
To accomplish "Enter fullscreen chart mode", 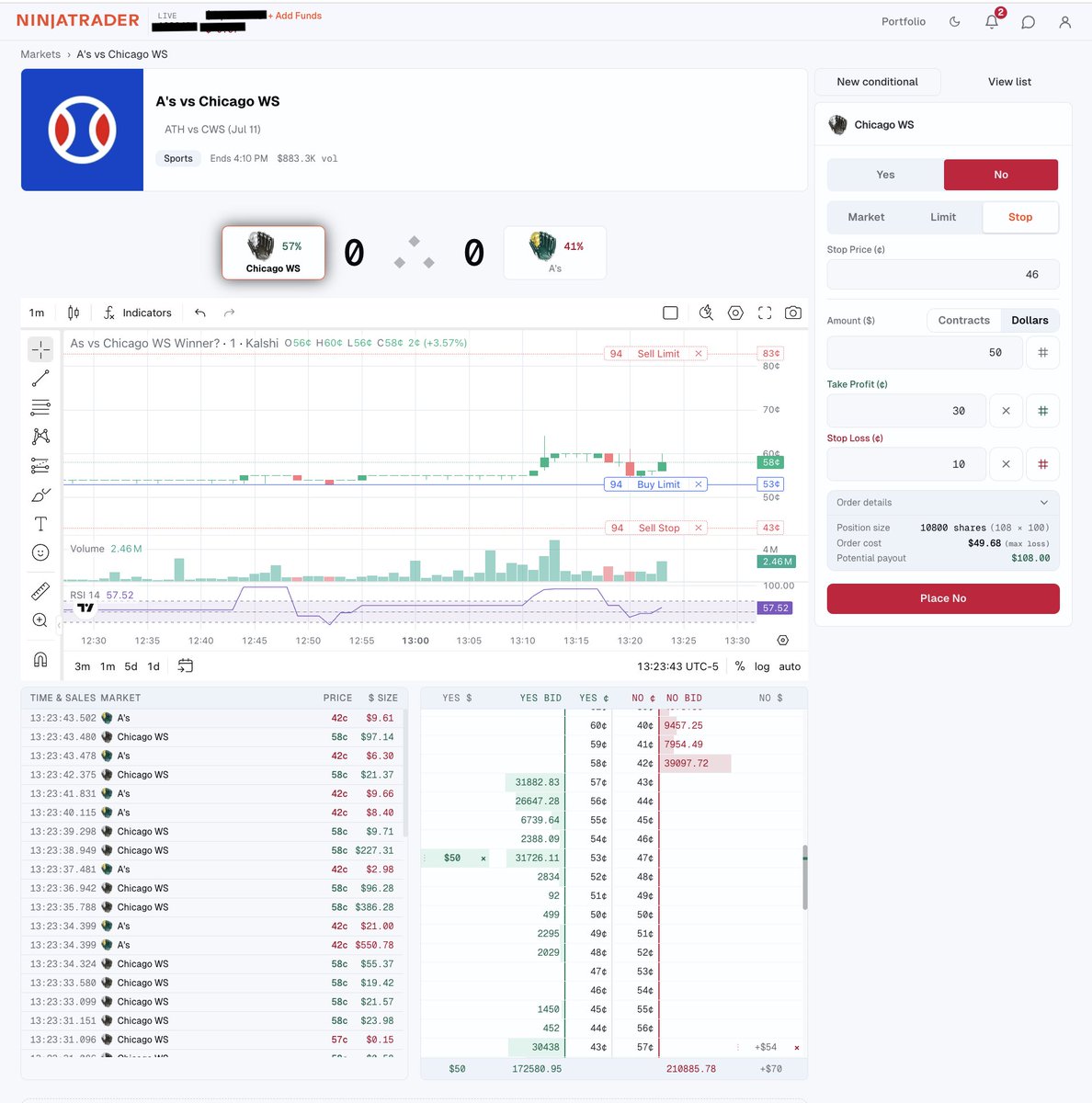I will point(765,313).
